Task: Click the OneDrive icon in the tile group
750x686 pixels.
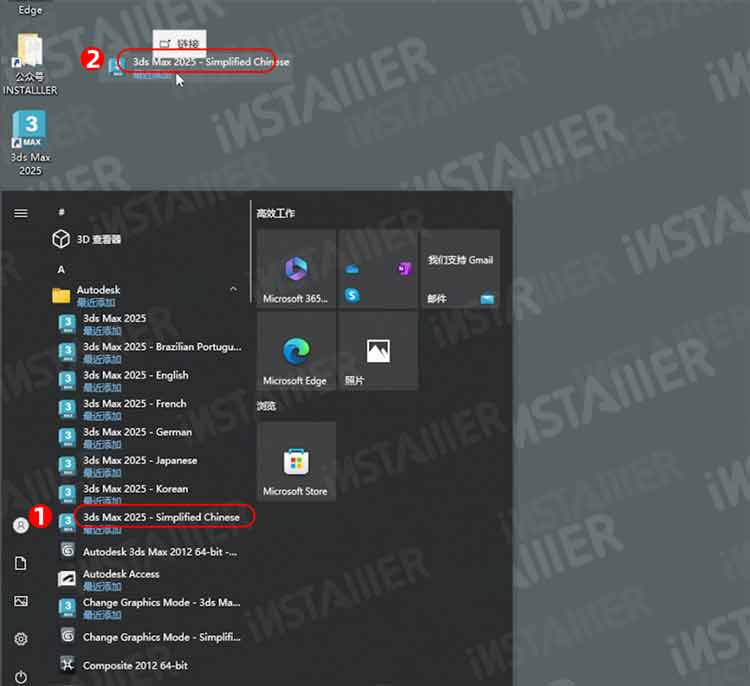Action: 352,269
